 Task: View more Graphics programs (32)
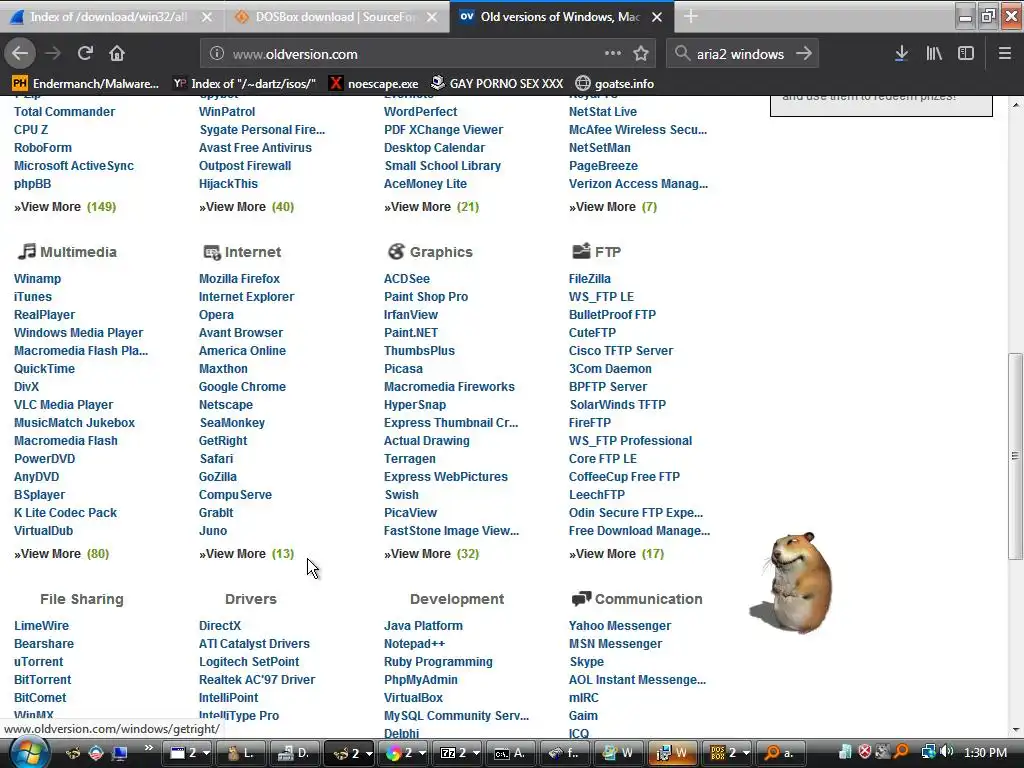point(432,554)
